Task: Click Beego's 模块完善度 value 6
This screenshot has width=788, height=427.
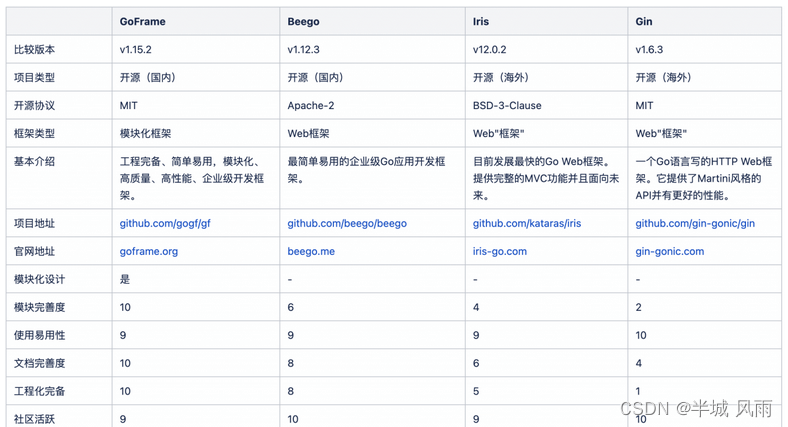Action: (290, 307)
